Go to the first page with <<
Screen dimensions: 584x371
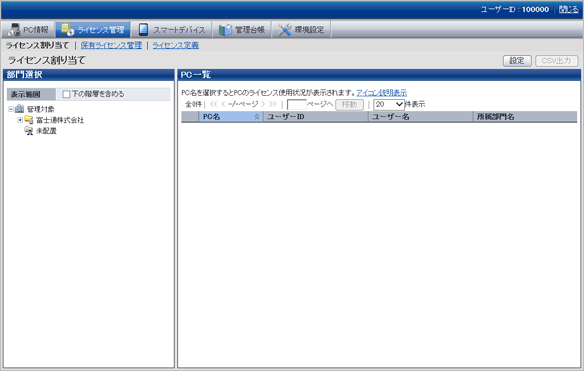click(x=213, y=104)
